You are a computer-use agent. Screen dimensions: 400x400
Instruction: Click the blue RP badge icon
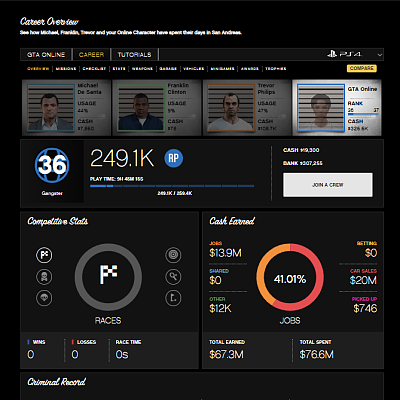tap(174, 158)
